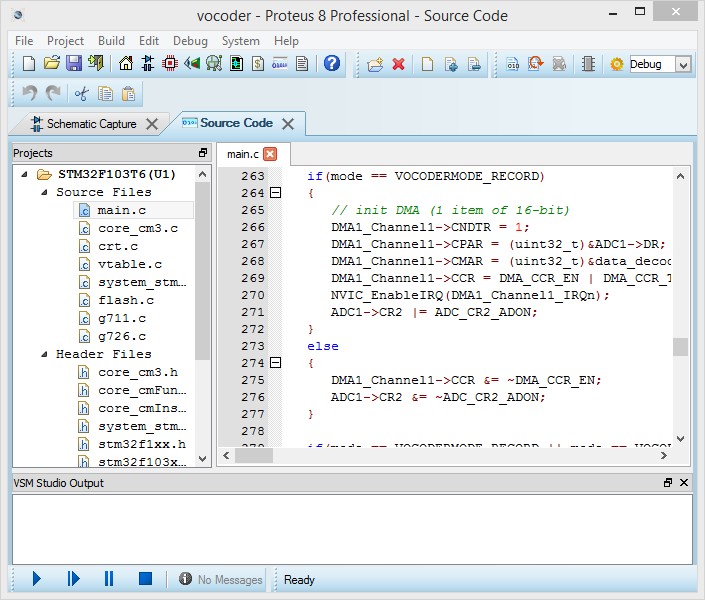Open PCB Layout red chip icon

click(170, 63)
